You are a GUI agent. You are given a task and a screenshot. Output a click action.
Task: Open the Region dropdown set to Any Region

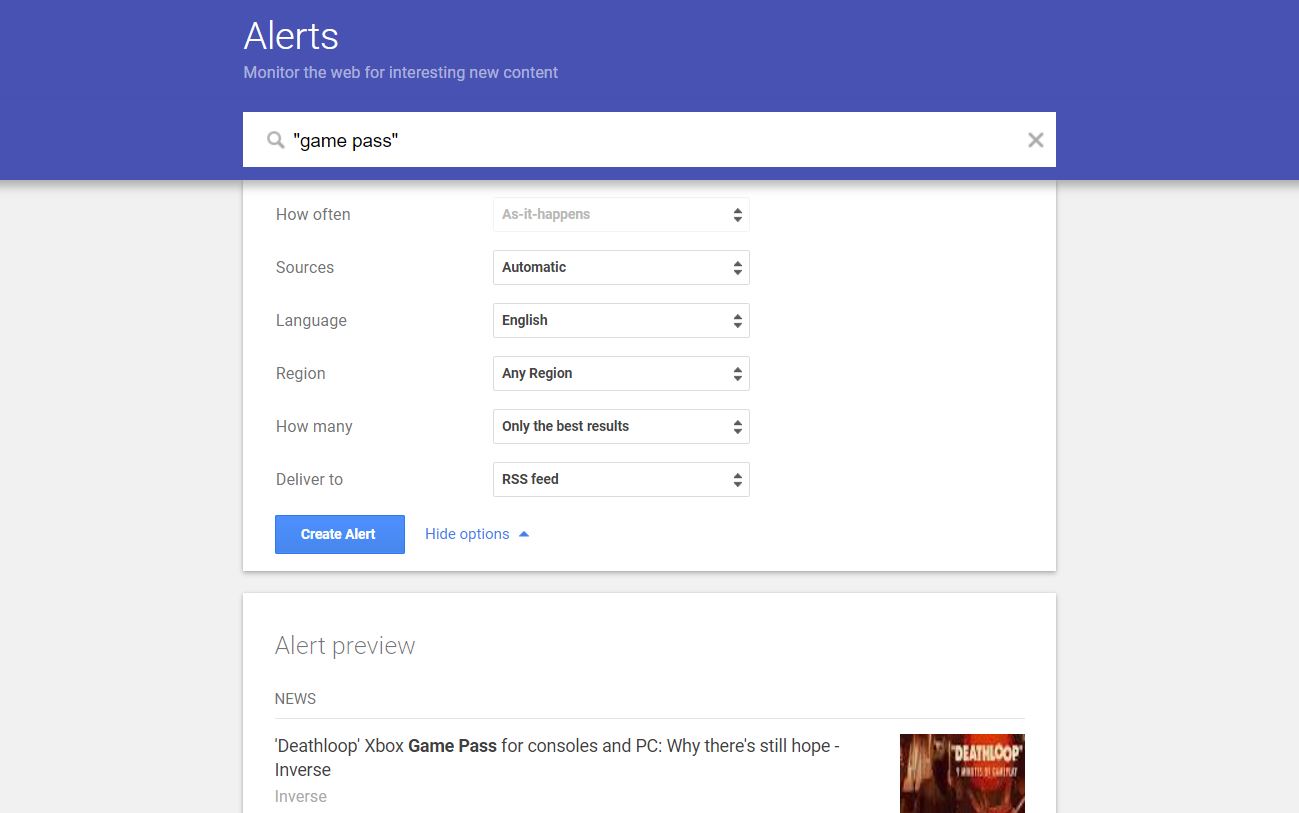pos(621,373)
